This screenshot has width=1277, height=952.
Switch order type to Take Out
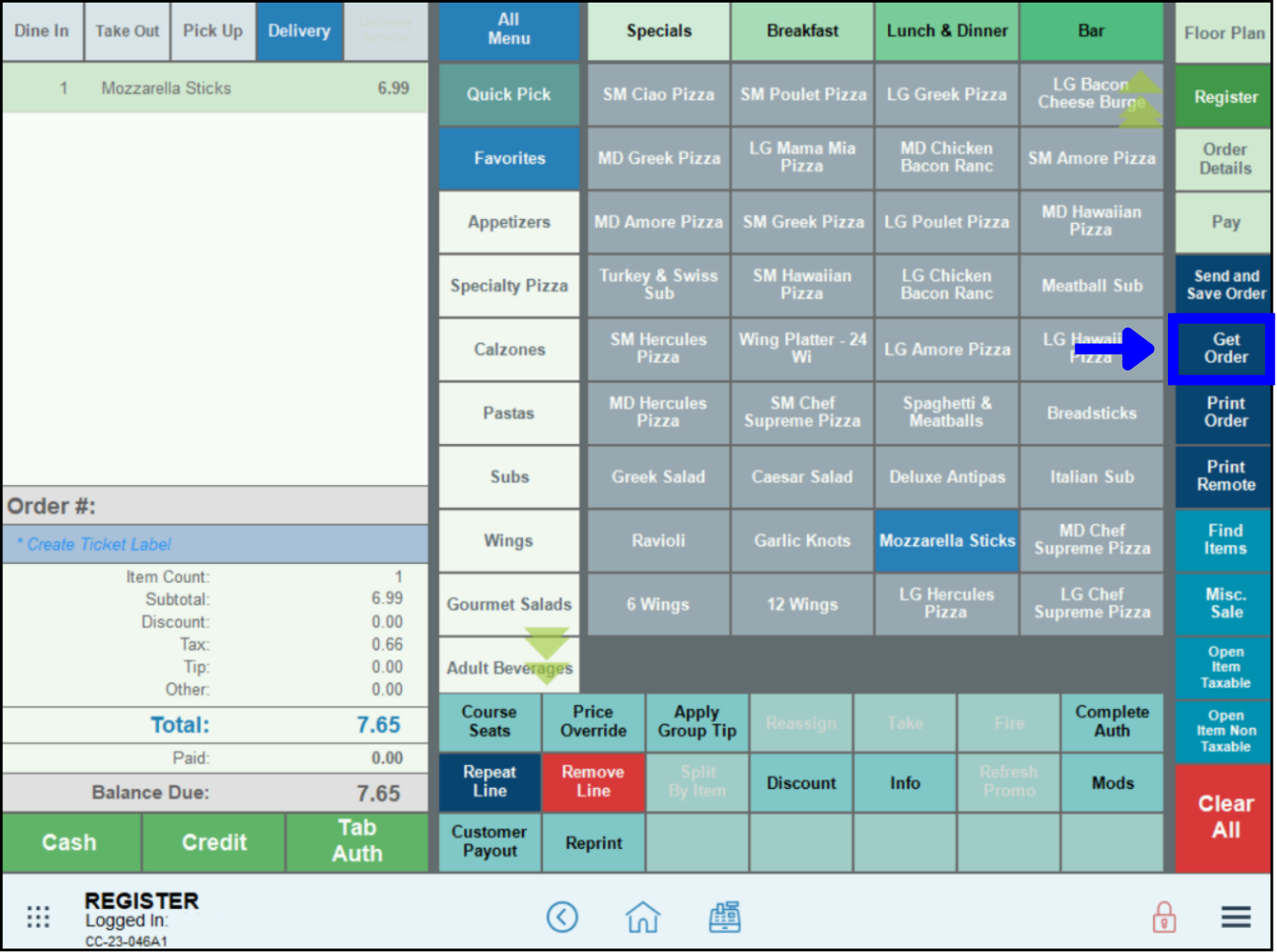127,31
